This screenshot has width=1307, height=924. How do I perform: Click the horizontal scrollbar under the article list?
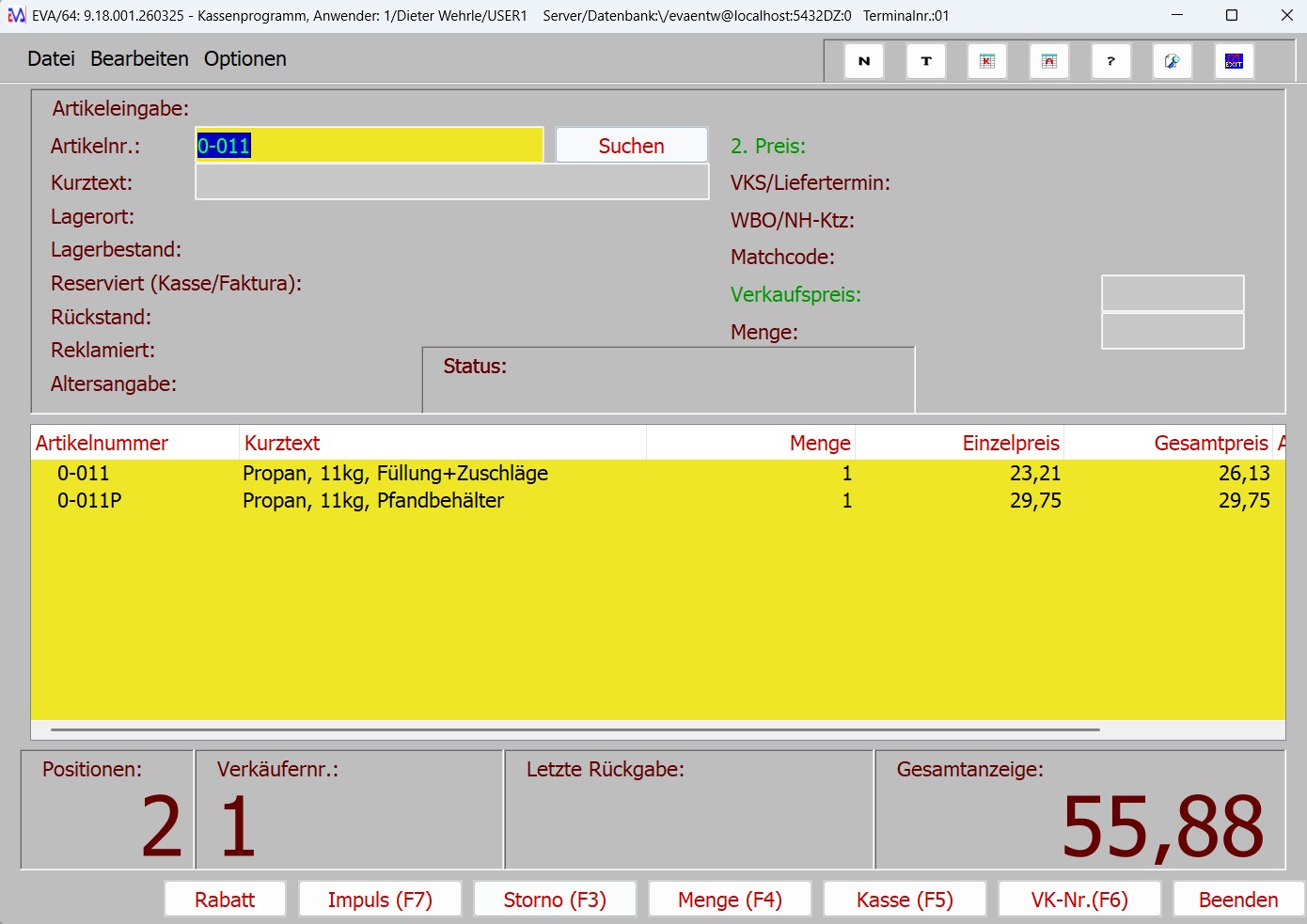point(575,729)
